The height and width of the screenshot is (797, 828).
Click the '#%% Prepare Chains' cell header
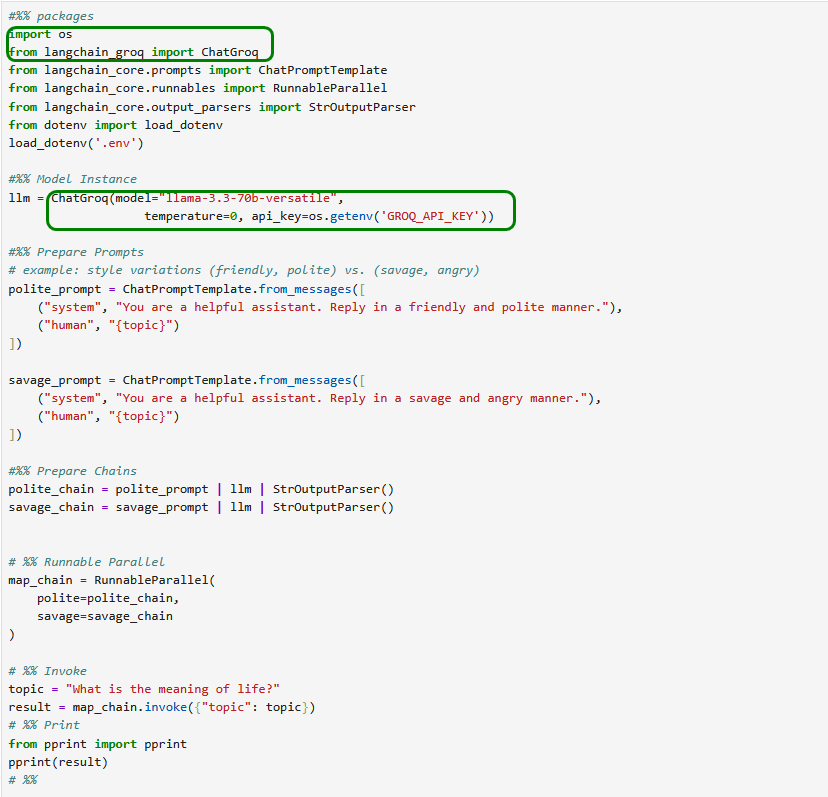click(x=73, y=471)
